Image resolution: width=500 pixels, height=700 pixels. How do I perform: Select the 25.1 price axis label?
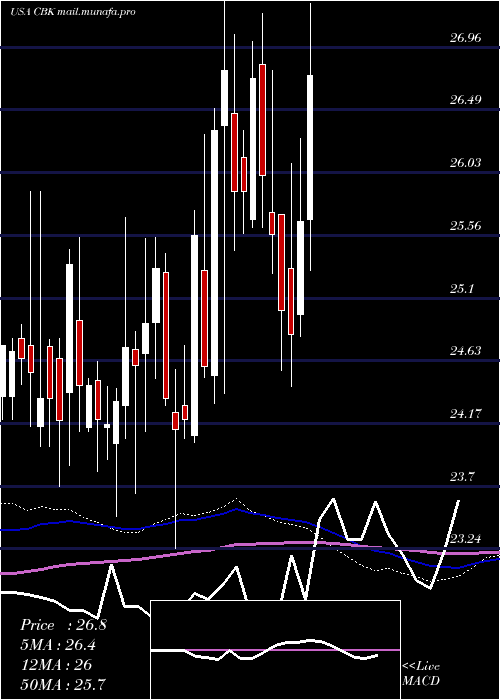(462, 288)
